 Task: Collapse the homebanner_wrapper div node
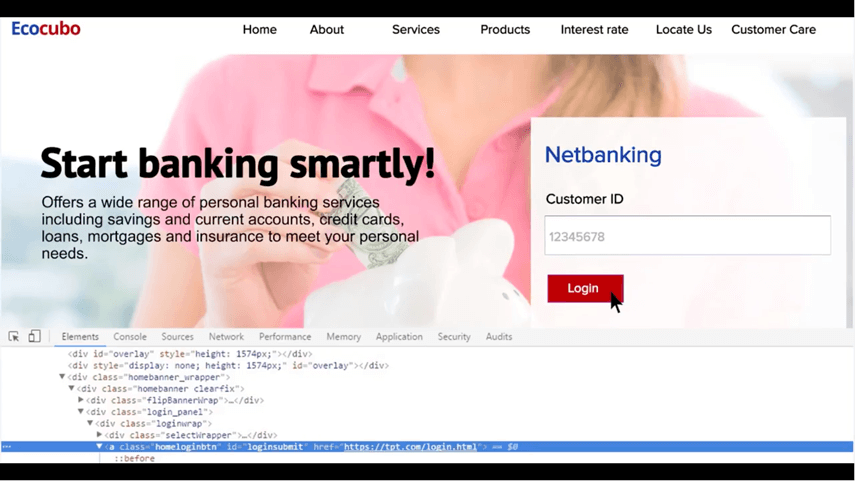62,377
